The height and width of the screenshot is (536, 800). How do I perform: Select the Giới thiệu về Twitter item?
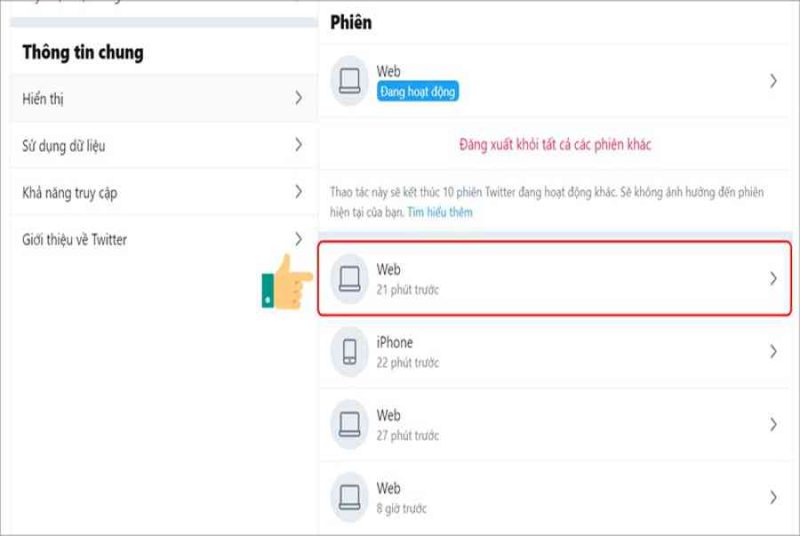(x=163, y=239)
